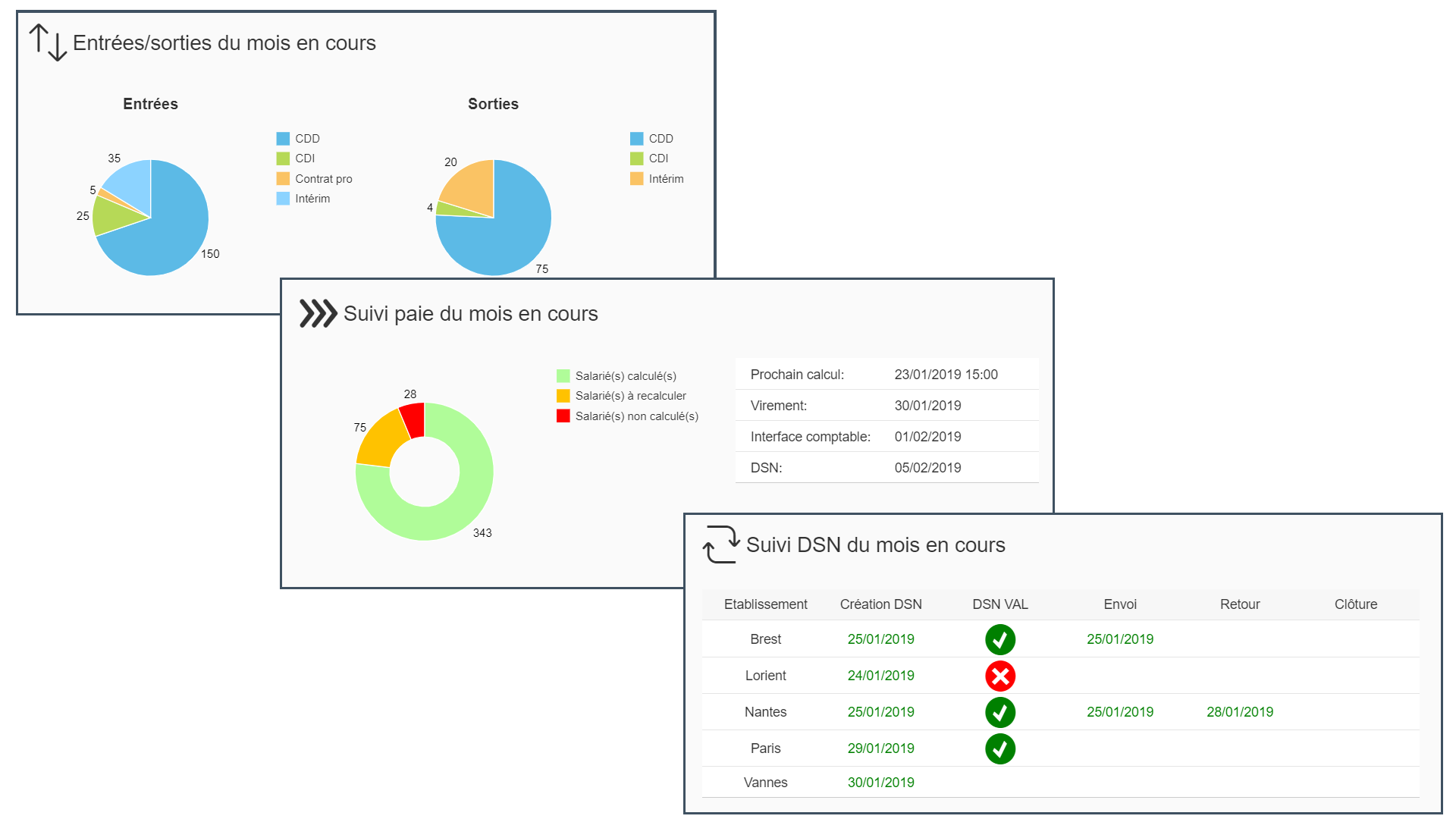This screenshot has width=1456, height=819.
Task: Click the Création DSN column header
Action: (x=880, y=604)
